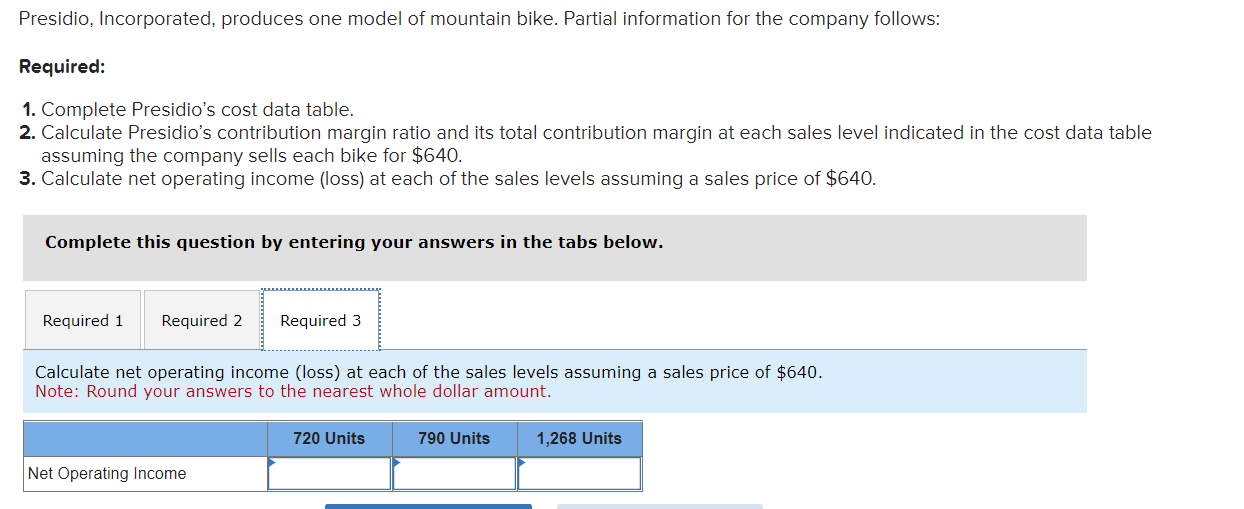Click the red rounding note text

click(x=293, y=392)
